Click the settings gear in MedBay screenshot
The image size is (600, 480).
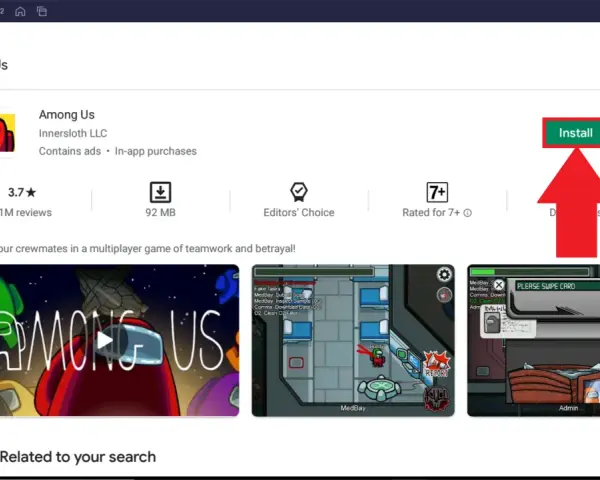tap(444, 274)
